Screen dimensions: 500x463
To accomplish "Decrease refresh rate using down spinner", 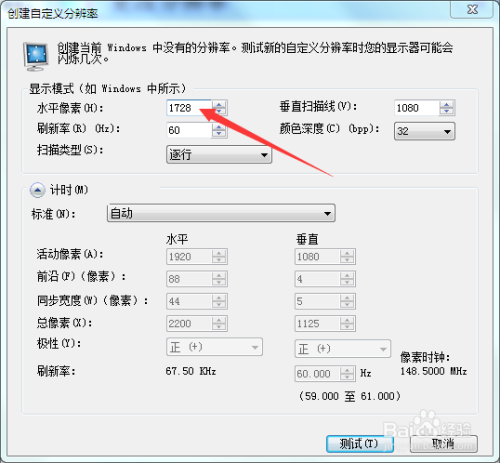I will click(219, 134).
